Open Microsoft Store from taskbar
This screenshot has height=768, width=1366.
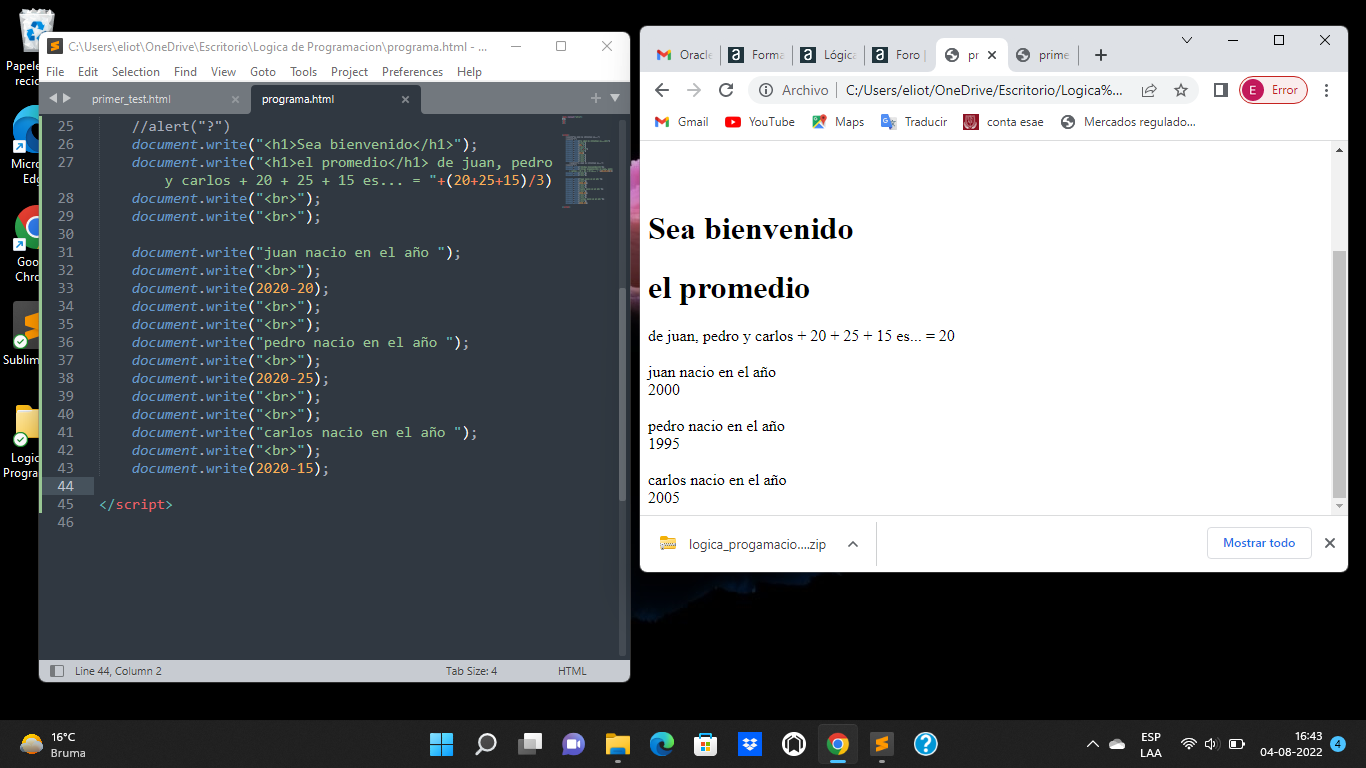point(705,744)
